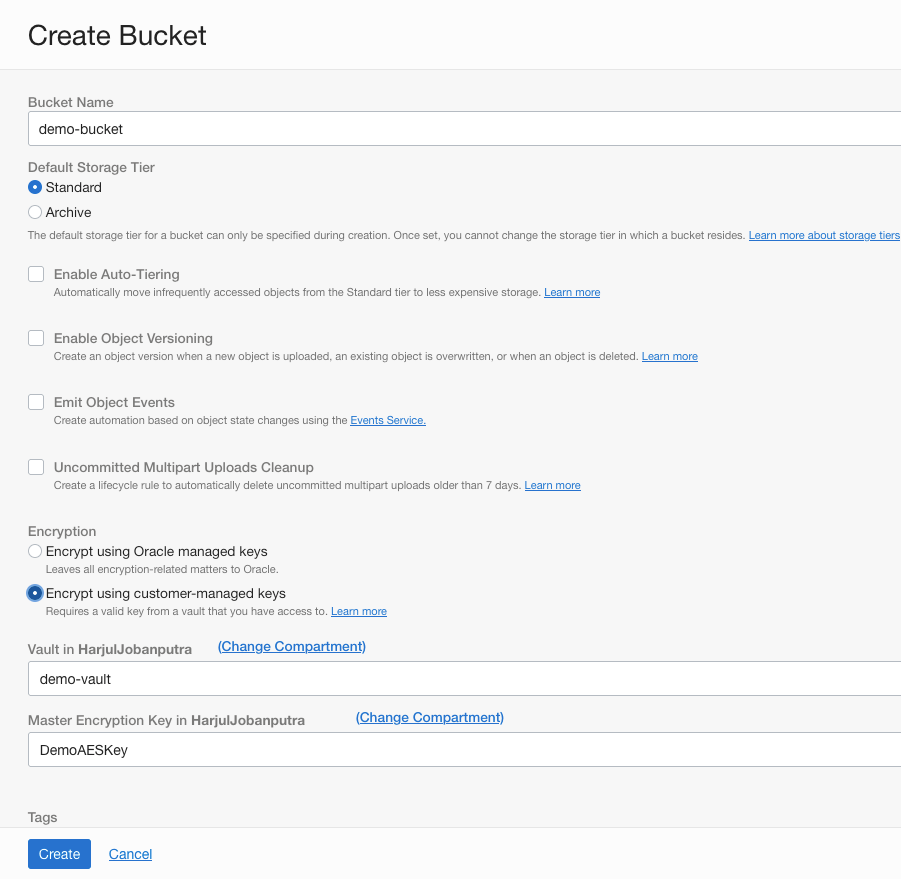Image resolution: width=901 pixels, height=879 pixels.
Task: Select the Standard storage tier
Action: [x=34, y=187]
